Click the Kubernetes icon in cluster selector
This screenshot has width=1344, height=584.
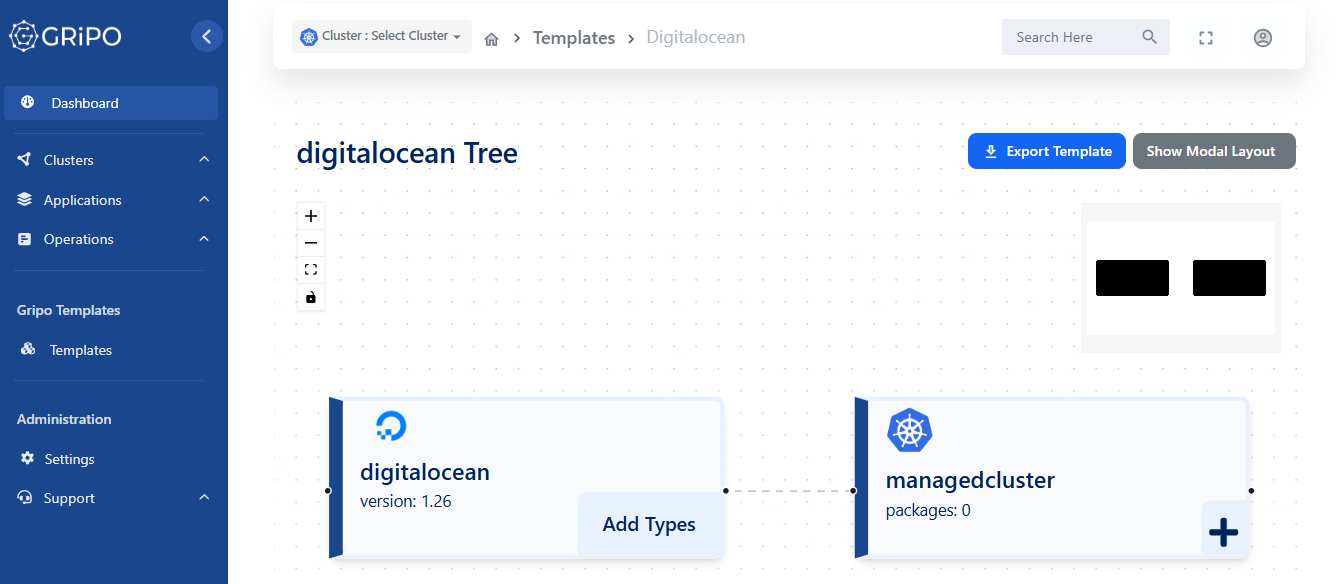pos(308,37)
